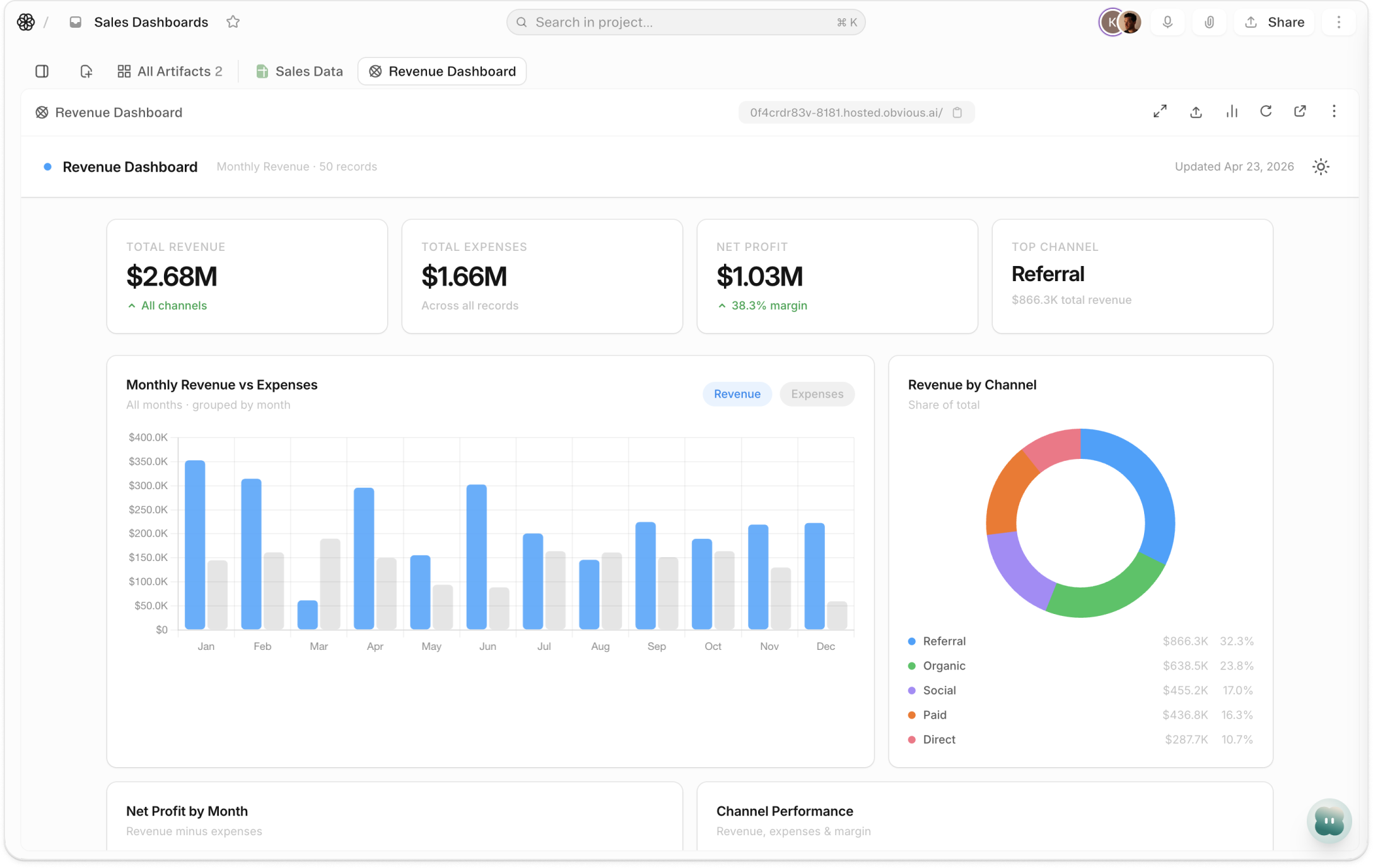Image resolution: width=1373 pixels, height=868 pixels.
Task: Click the Channel Performance heading
Action: pos(785,811)
